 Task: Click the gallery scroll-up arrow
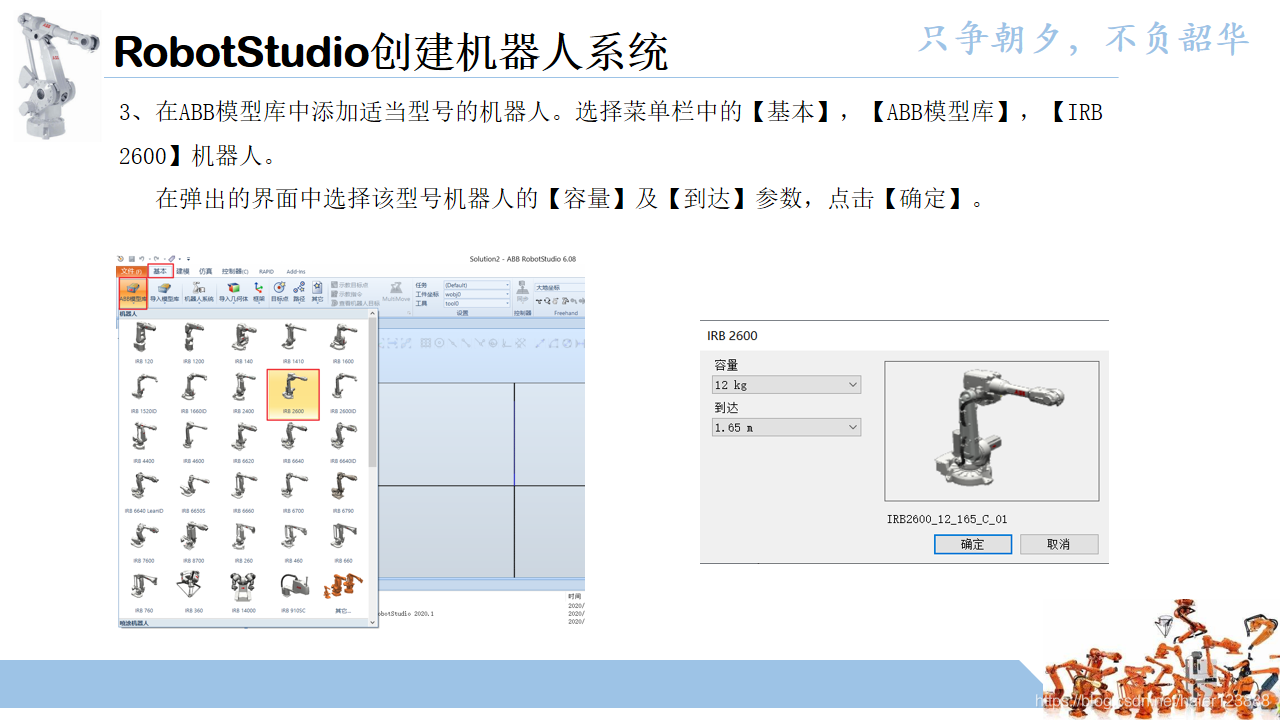click(373, 314)
